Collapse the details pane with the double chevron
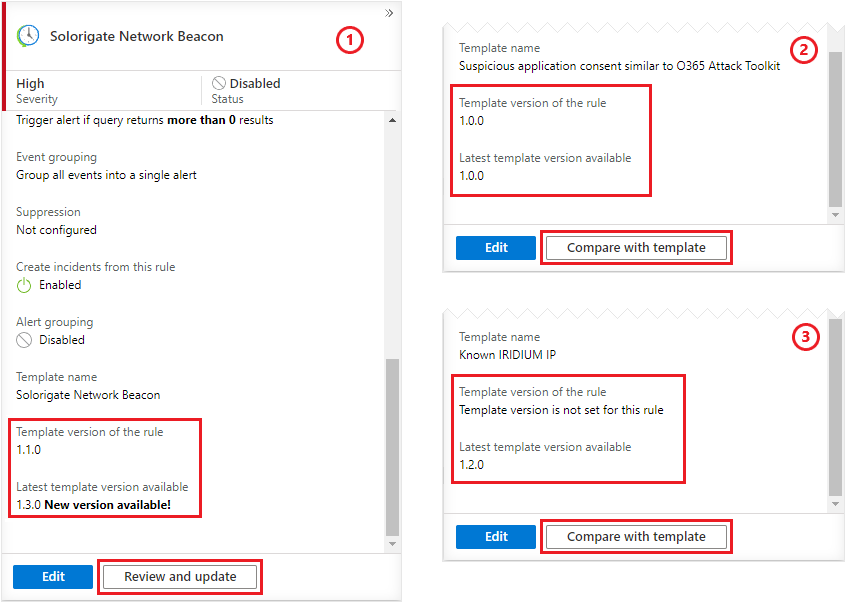This screenshot has width=846, height=603. pos(389,13)
